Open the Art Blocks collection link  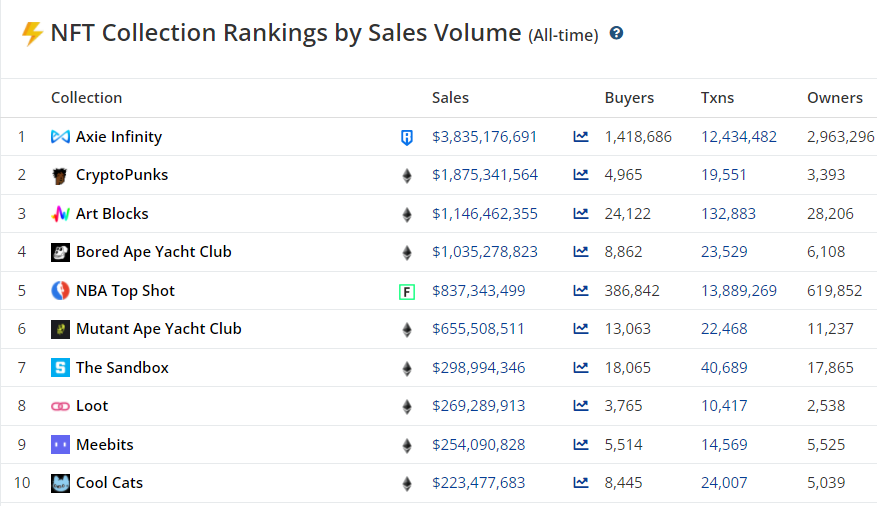pos(112,214)
